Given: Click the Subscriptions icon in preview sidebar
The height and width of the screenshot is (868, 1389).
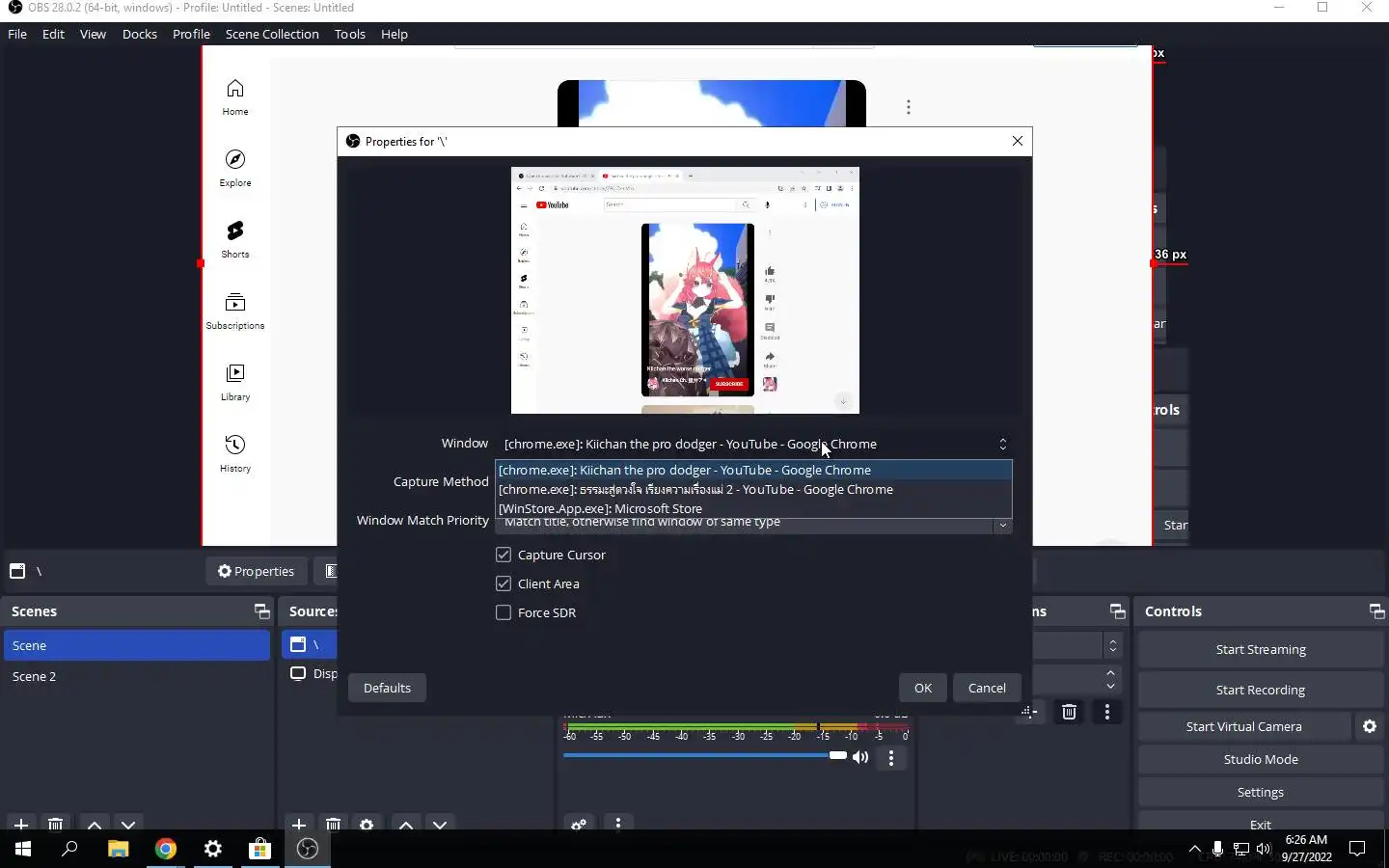Looking at the screenshot, I should pyautogui.click(x=235, y=302).
